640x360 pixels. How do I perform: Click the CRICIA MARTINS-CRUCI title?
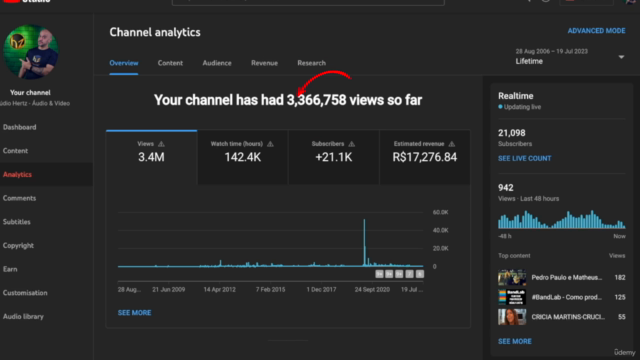[x=568, y=317]
